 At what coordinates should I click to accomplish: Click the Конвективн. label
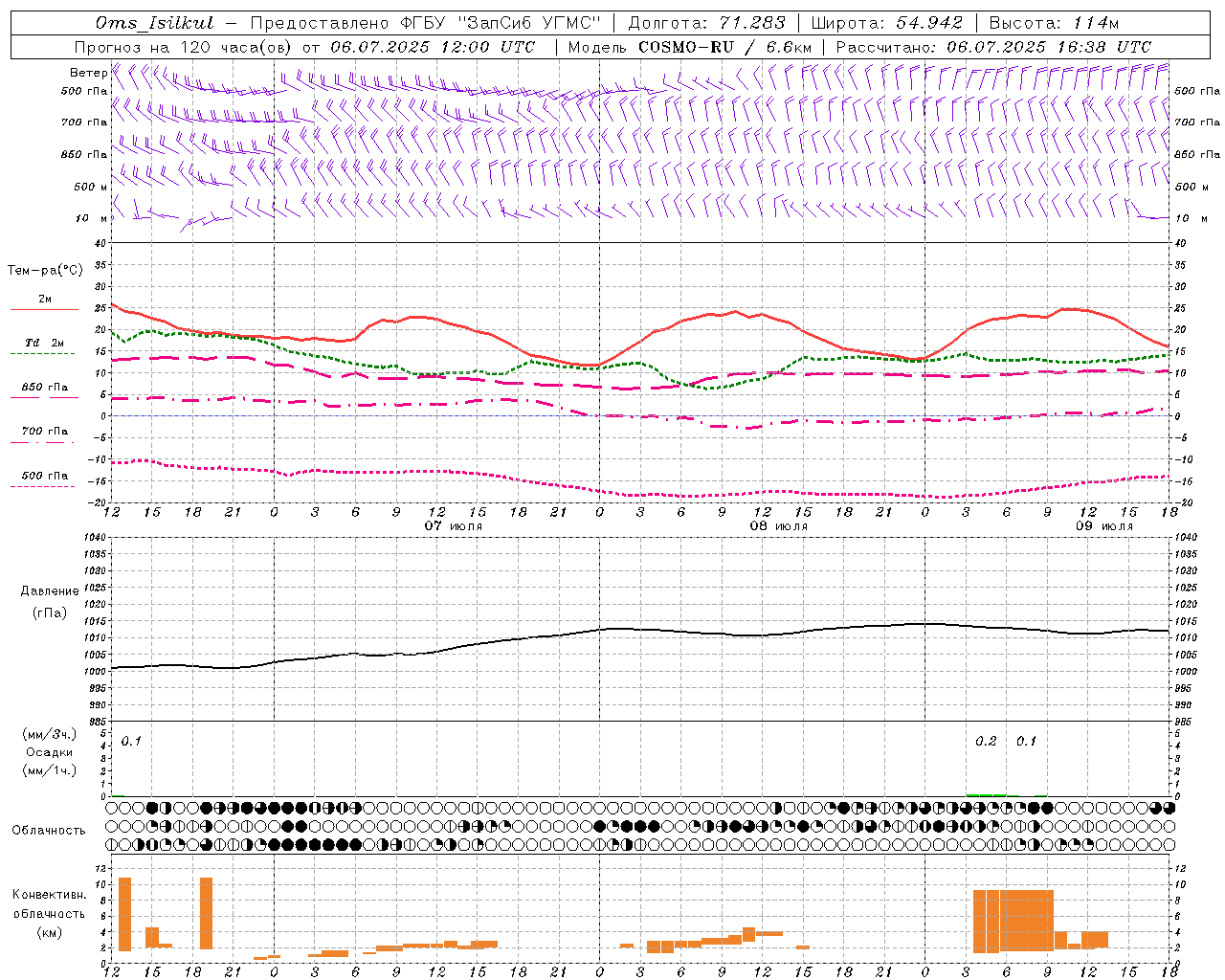click(49, 895)
